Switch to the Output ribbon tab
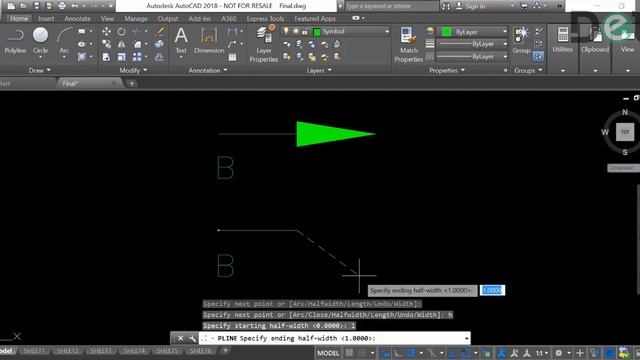640x360 pixels. tap(167, 18)
